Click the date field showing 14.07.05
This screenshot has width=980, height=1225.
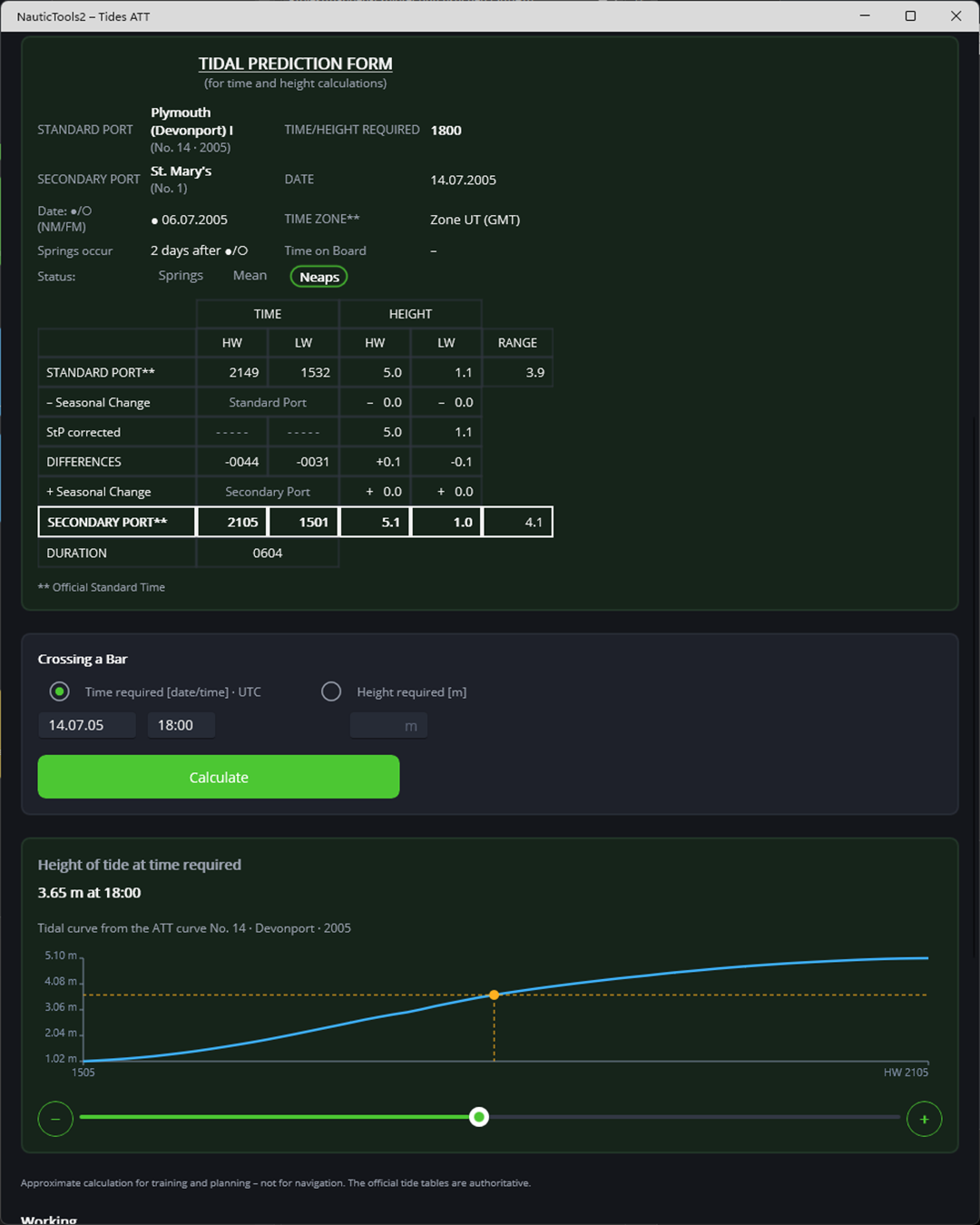pyautogui.click(x=87, y=725)
